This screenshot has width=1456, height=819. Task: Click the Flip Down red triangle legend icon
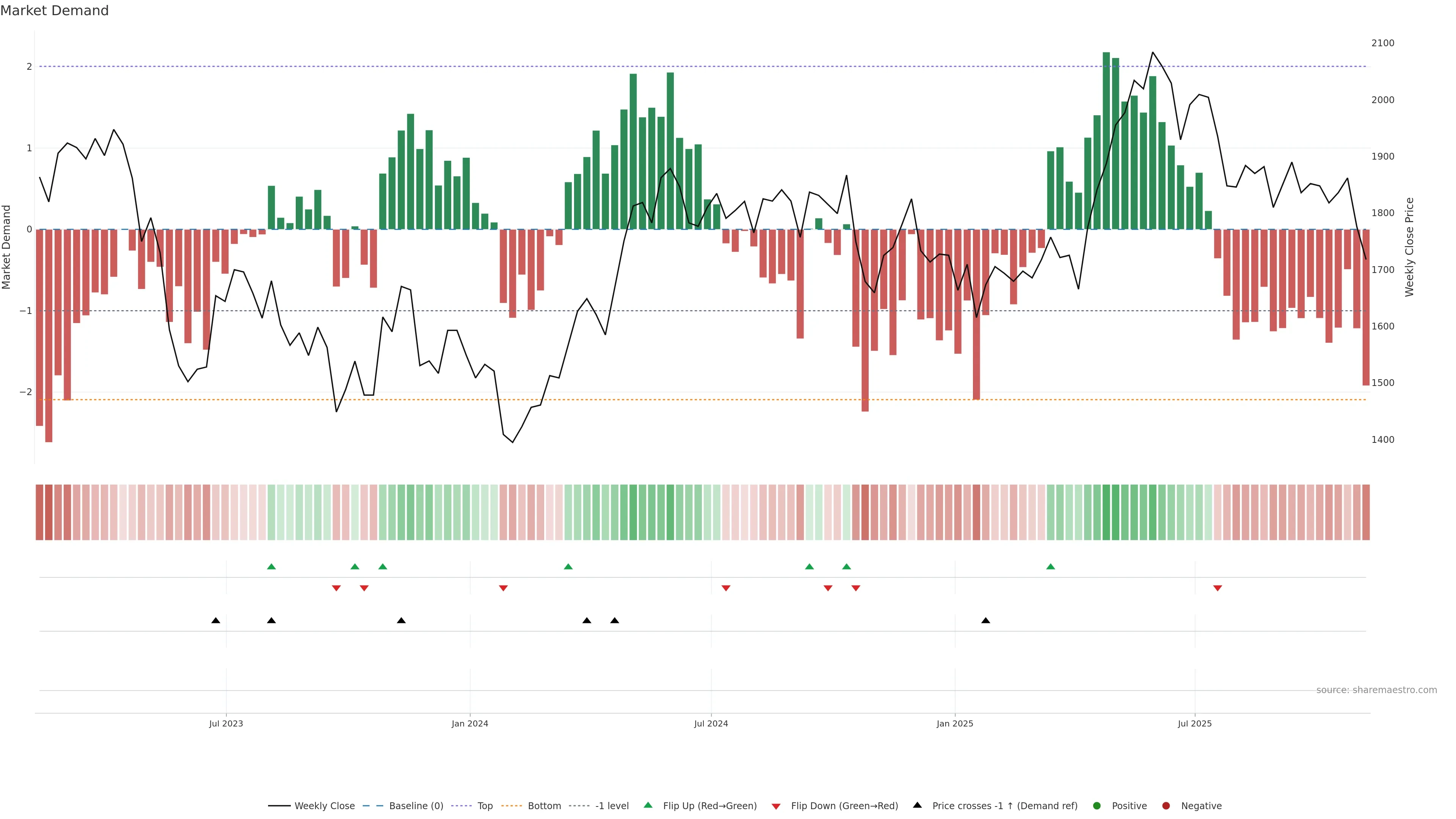pos(775,806)
